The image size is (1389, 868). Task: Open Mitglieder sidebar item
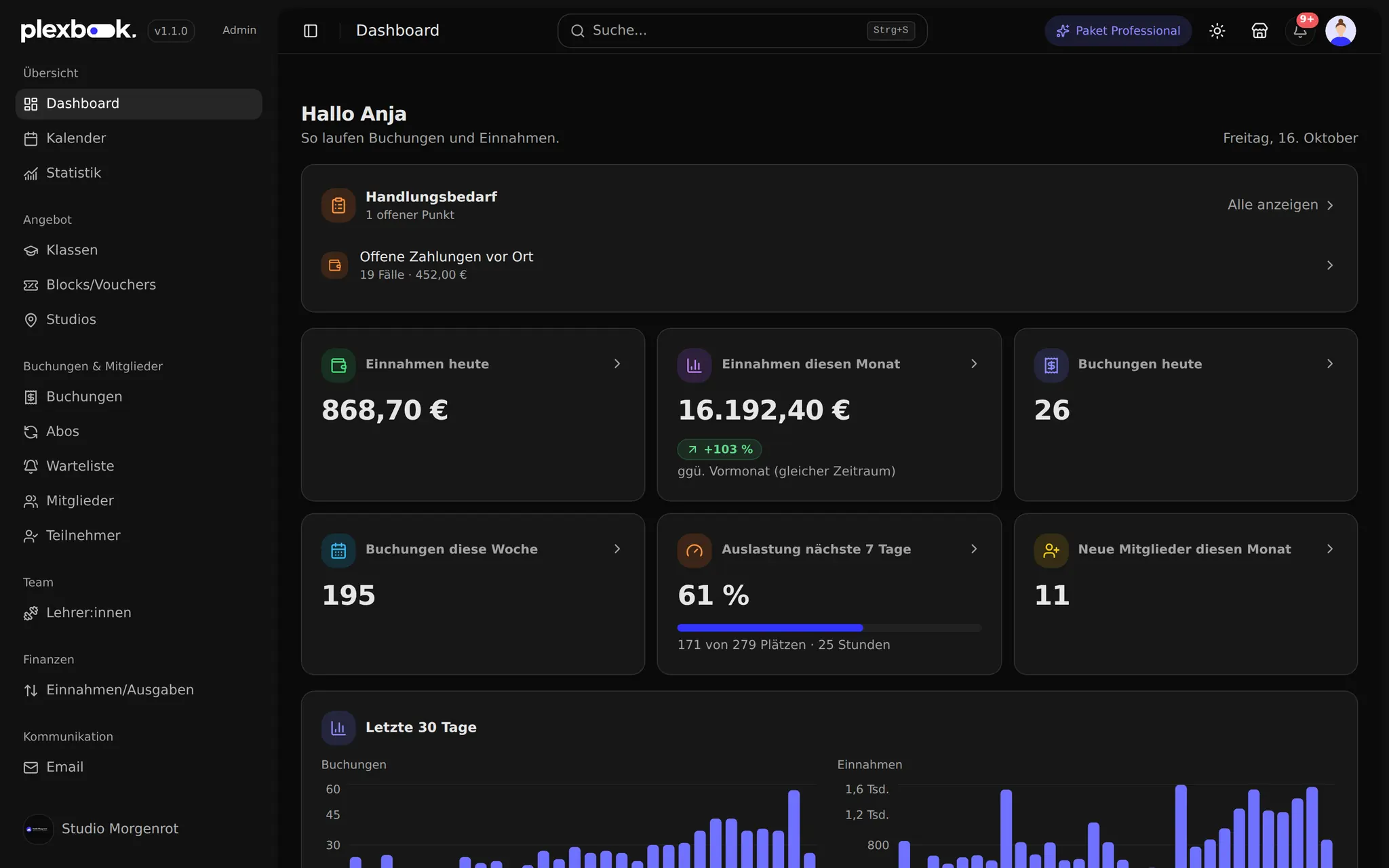[138, 500]
